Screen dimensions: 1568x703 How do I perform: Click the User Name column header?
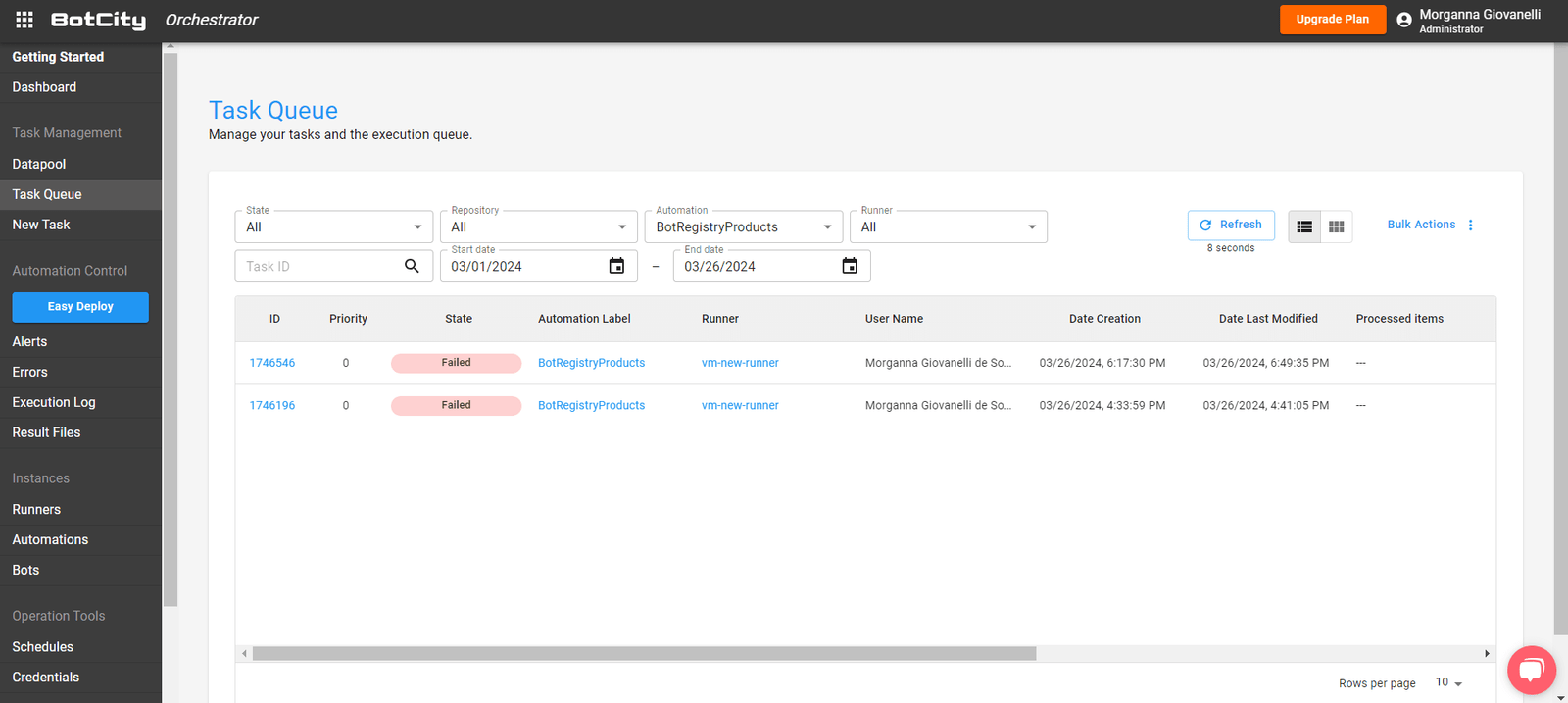[x=894, y=319]
